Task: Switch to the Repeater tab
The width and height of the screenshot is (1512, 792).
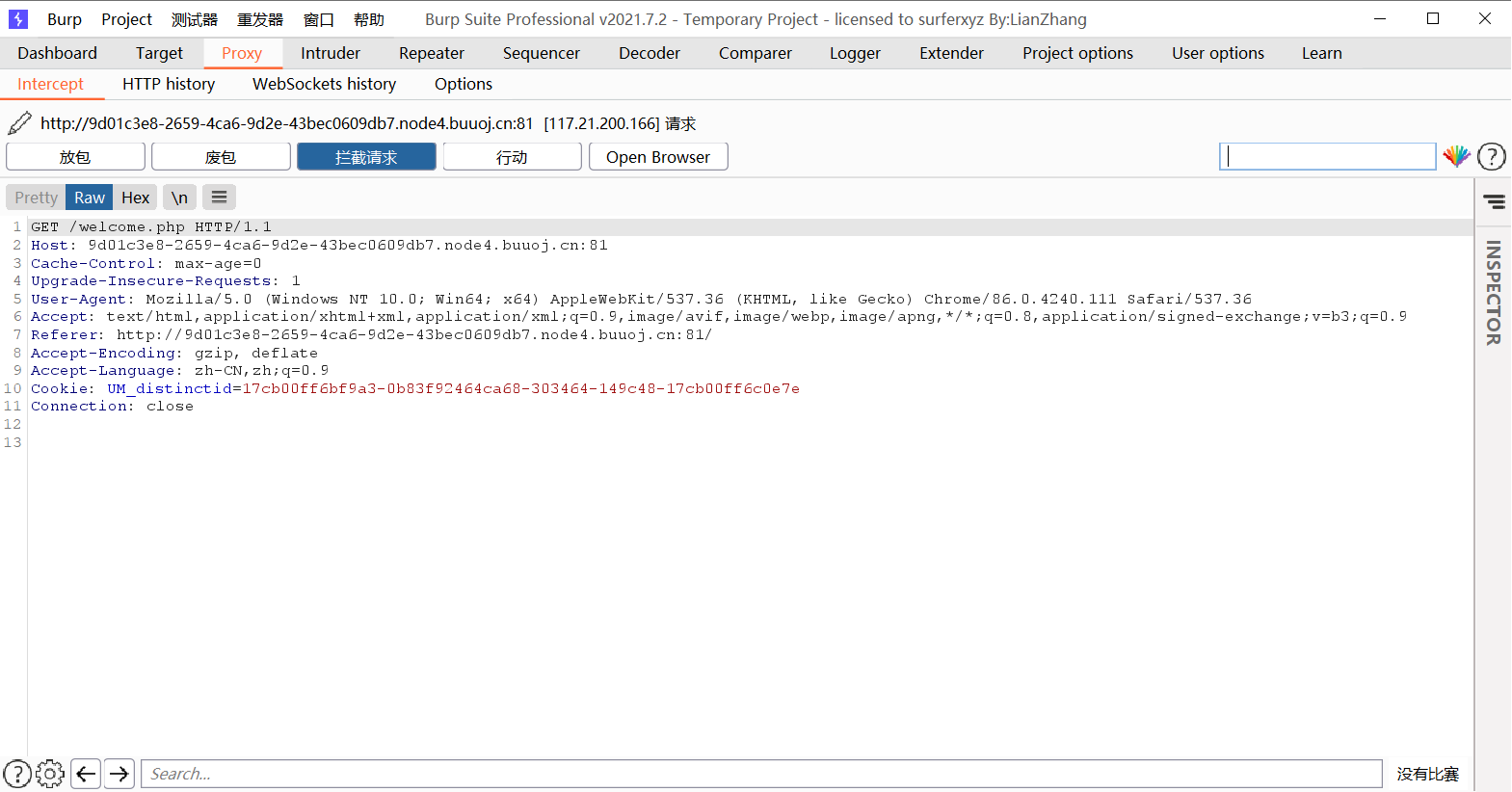Action: 432,53
